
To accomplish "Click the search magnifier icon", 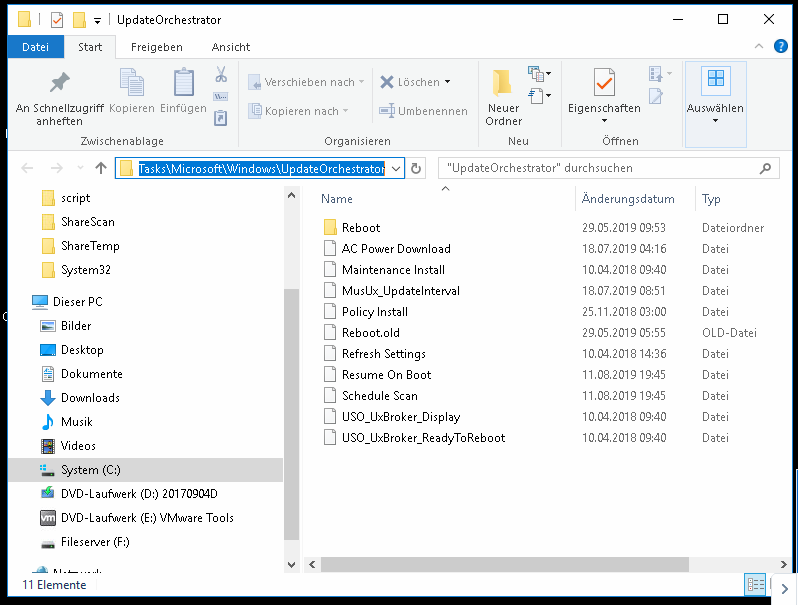I will pyautogui.click(x=765, y=168).
